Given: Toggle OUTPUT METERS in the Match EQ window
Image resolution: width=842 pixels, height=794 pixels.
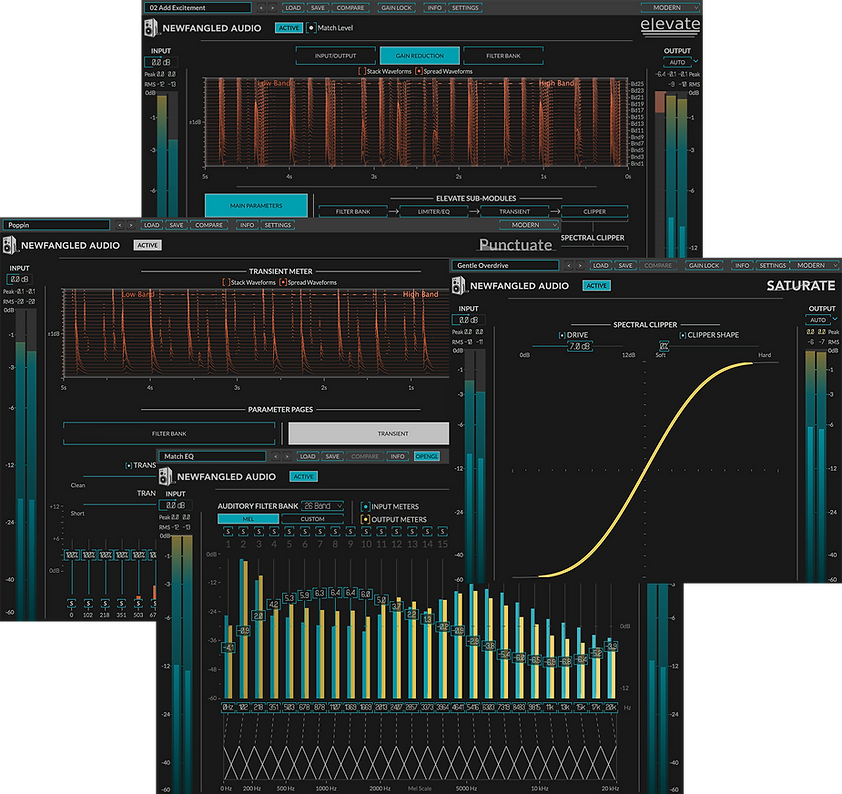Looking at the screenshot, I should (366, 519).
